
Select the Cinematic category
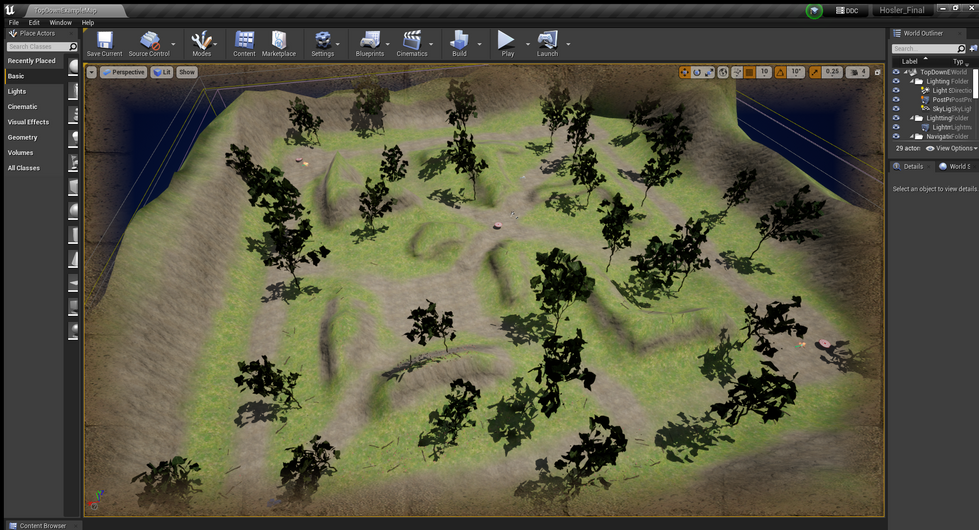22,107
